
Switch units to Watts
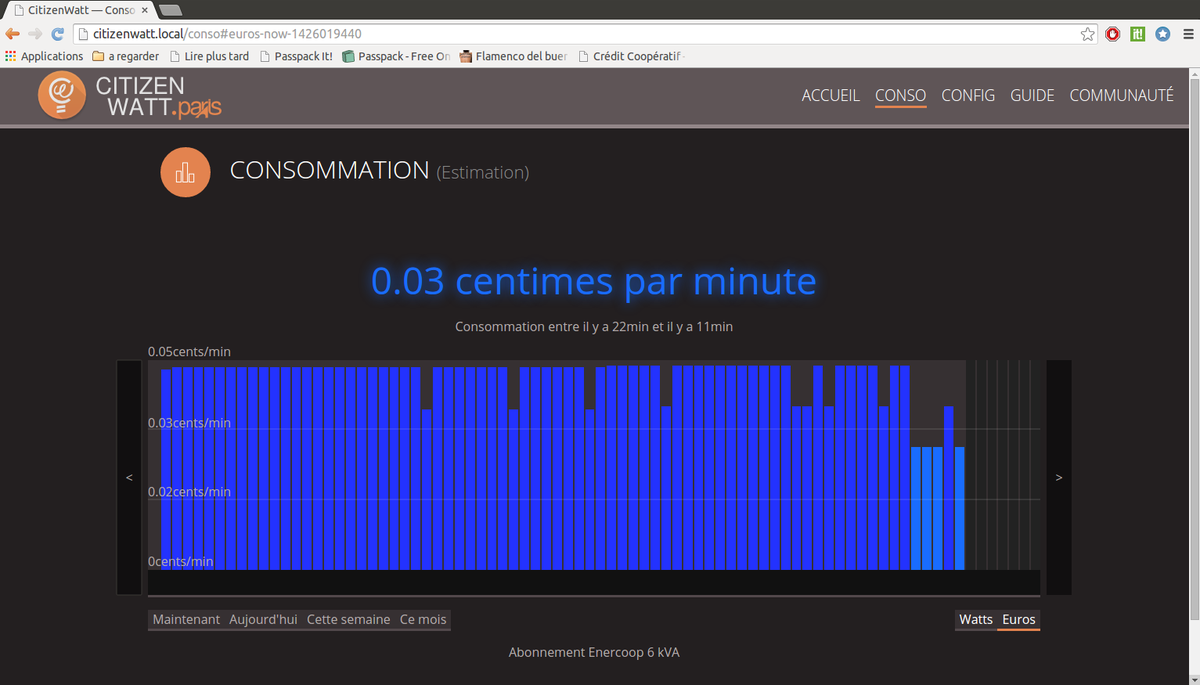[976, 620]
